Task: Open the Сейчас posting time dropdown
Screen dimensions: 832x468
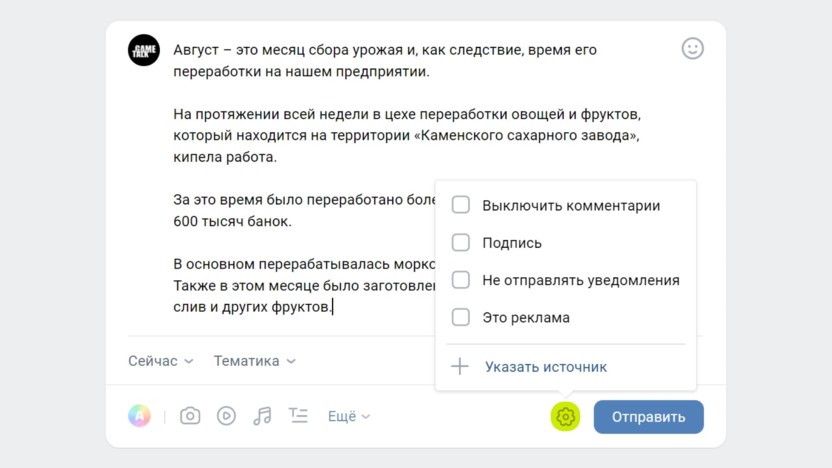Action: point(160,361)
